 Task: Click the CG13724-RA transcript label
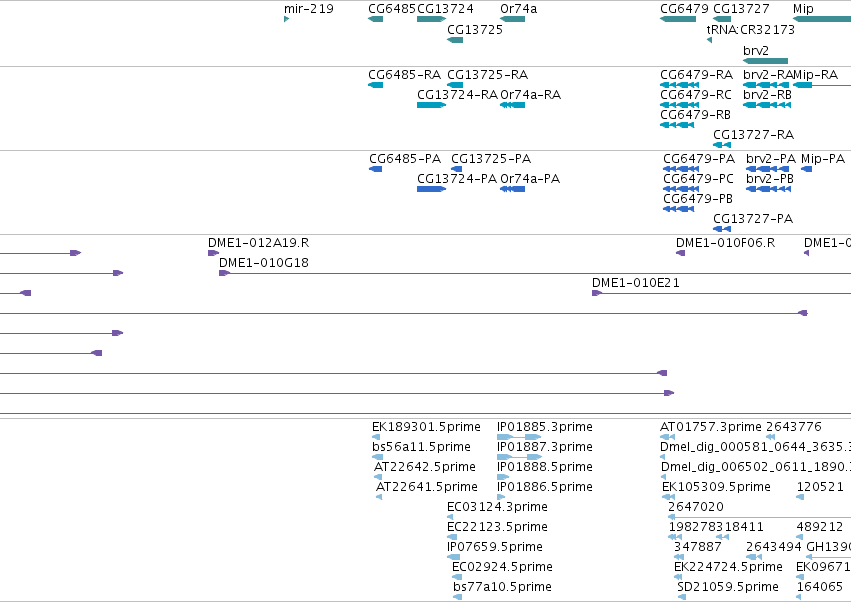pos(458,94)
